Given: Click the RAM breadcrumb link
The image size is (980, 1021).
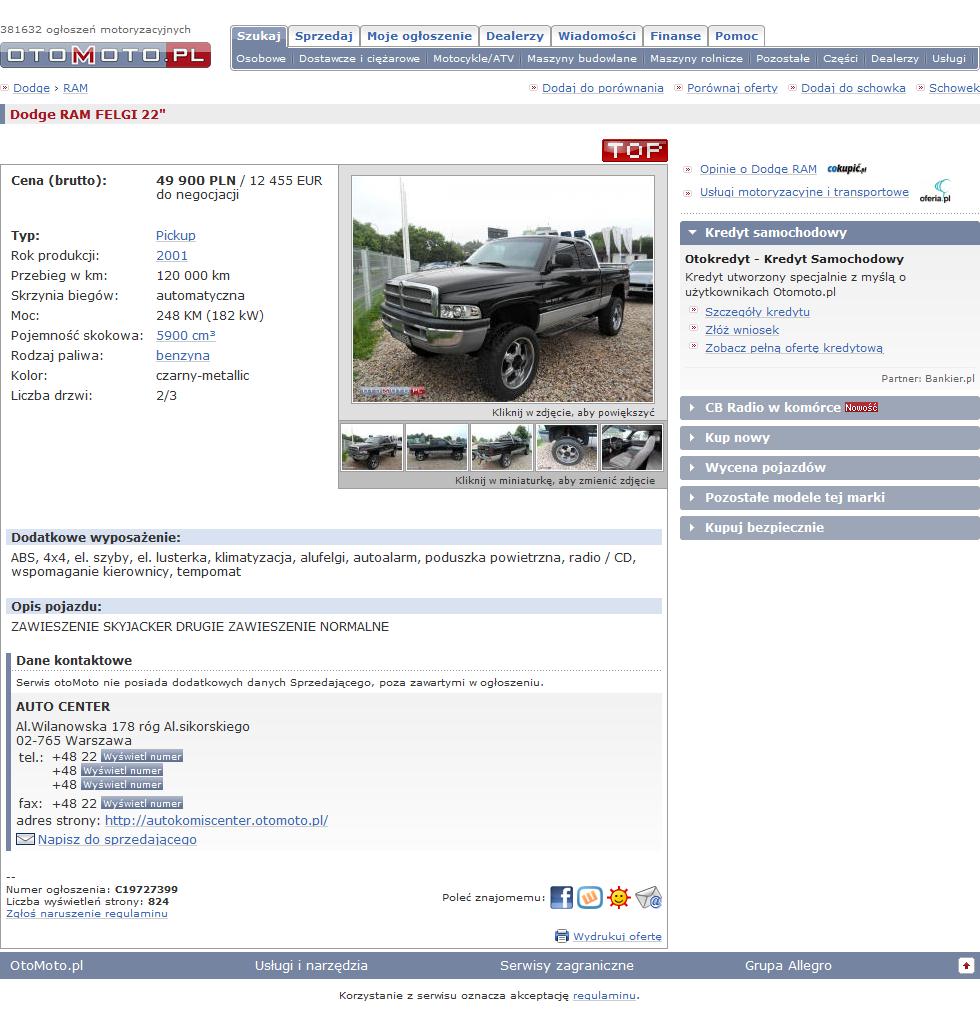Looking at the screenshot, I should [x=76, y=88].
